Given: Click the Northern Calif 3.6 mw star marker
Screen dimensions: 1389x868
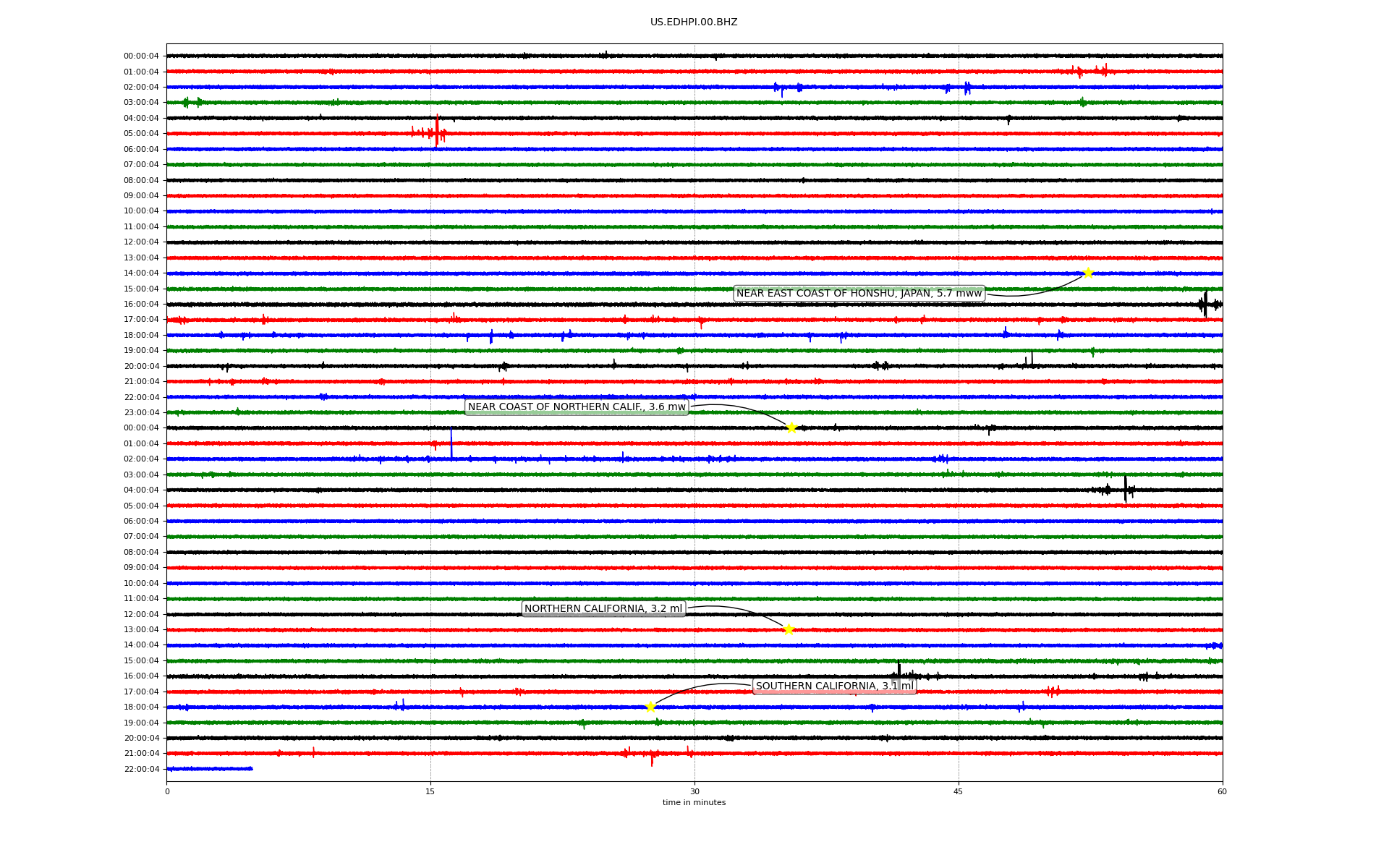Looking at the screenshot, I should [x=791, y=427].
